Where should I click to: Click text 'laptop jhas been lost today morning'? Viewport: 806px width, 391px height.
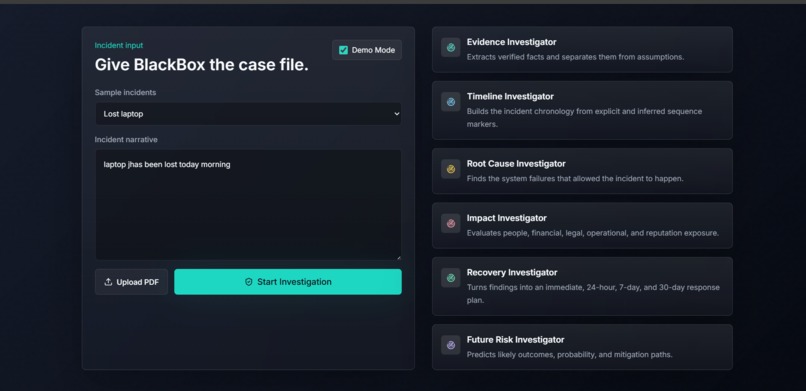167,165
